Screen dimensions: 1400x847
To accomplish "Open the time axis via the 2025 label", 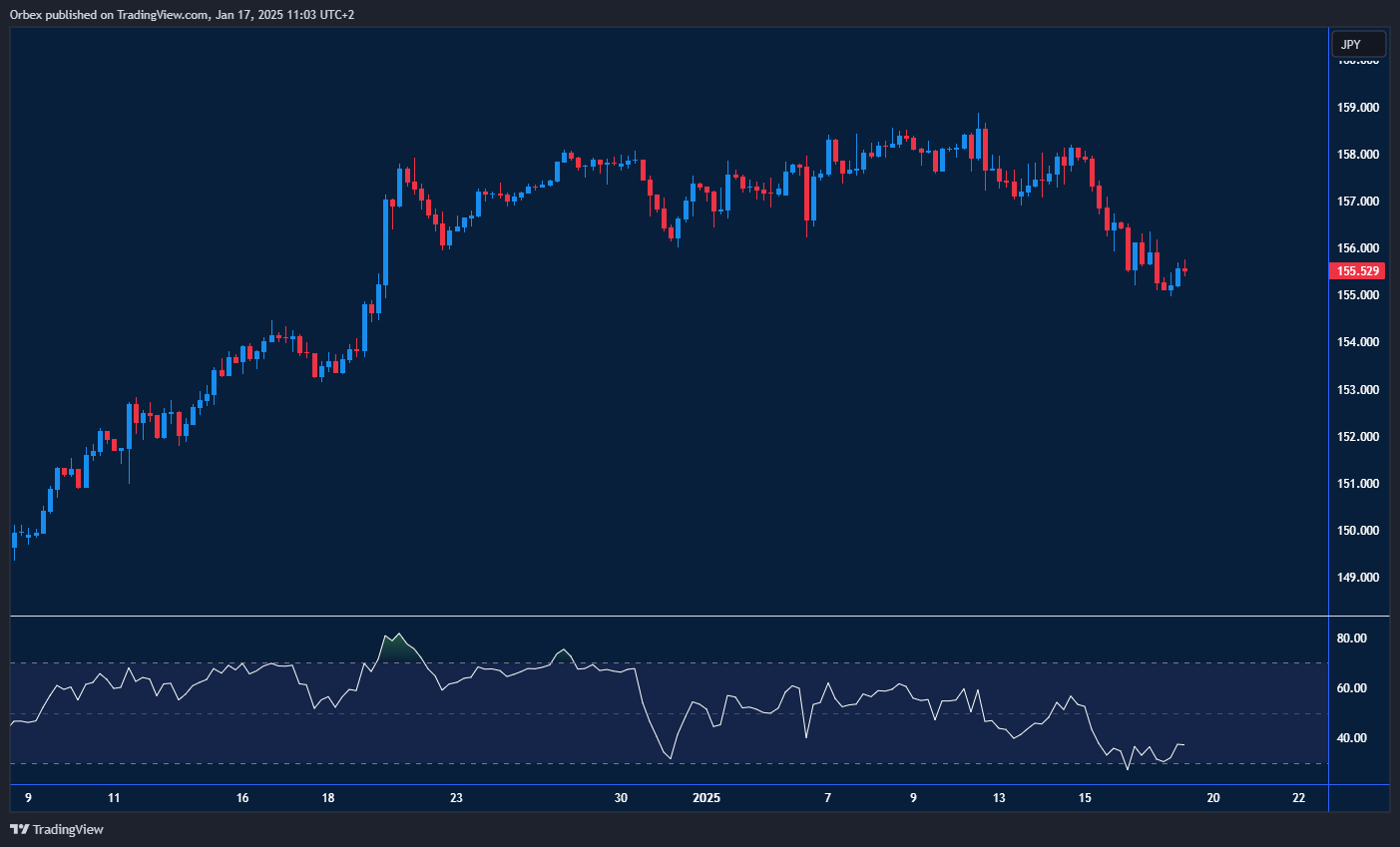I will point(706,798).
